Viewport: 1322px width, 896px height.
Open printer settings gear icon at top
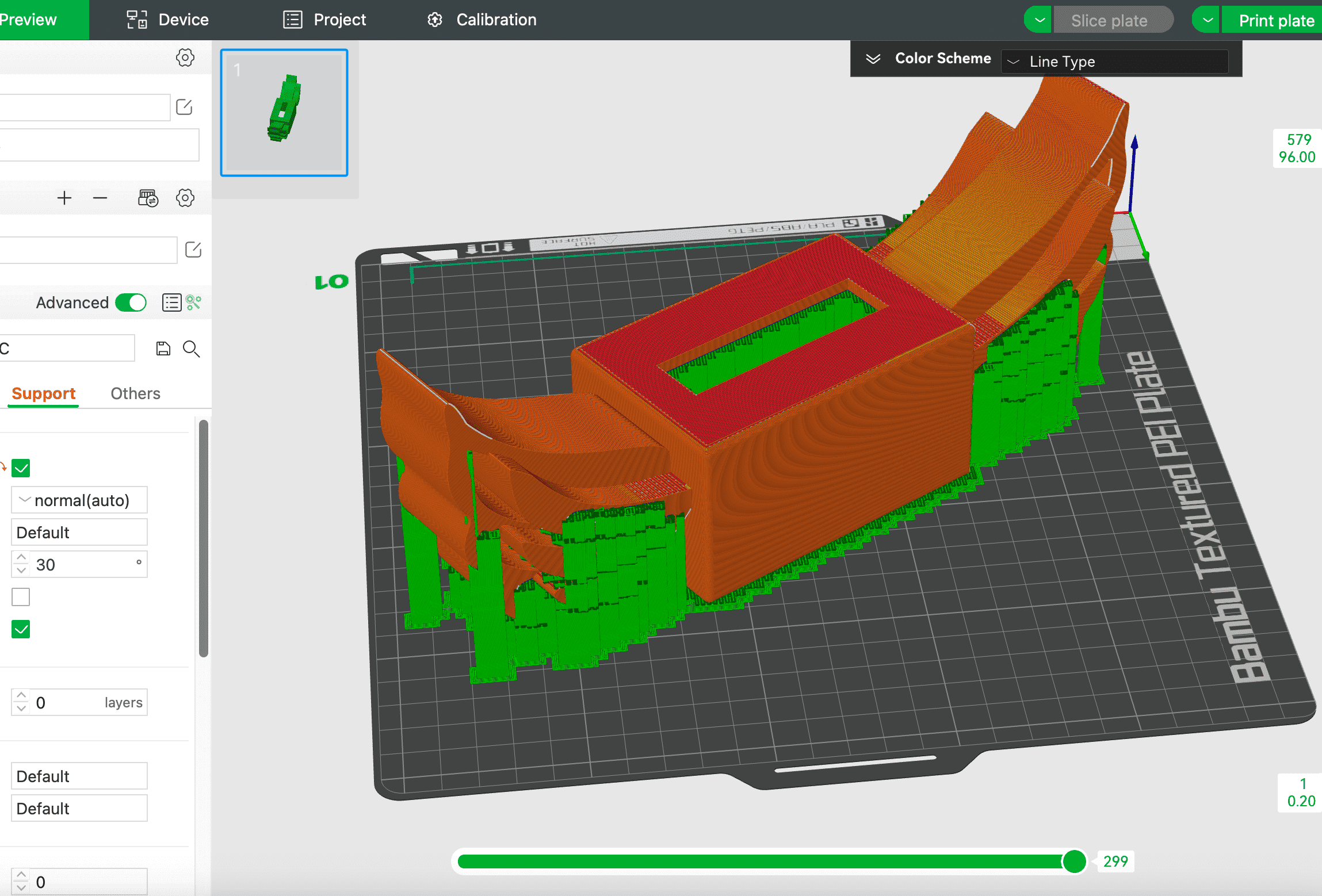tap(185, 58)
